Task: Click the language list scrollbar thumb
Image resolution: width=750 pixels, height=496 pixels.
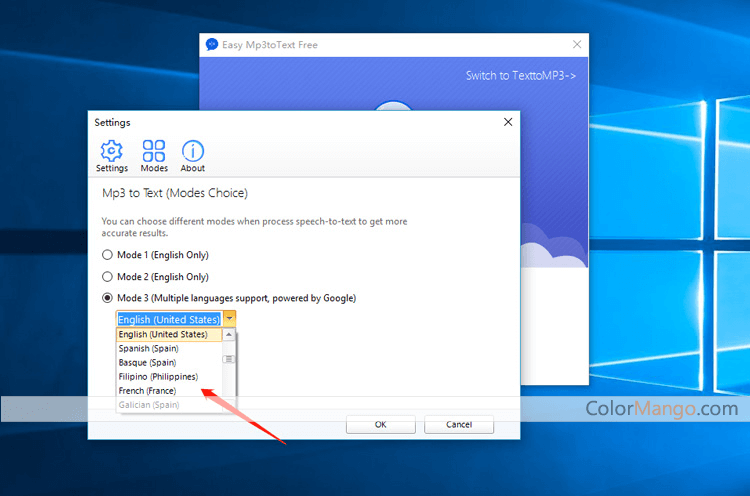Action: coord(229,359)
